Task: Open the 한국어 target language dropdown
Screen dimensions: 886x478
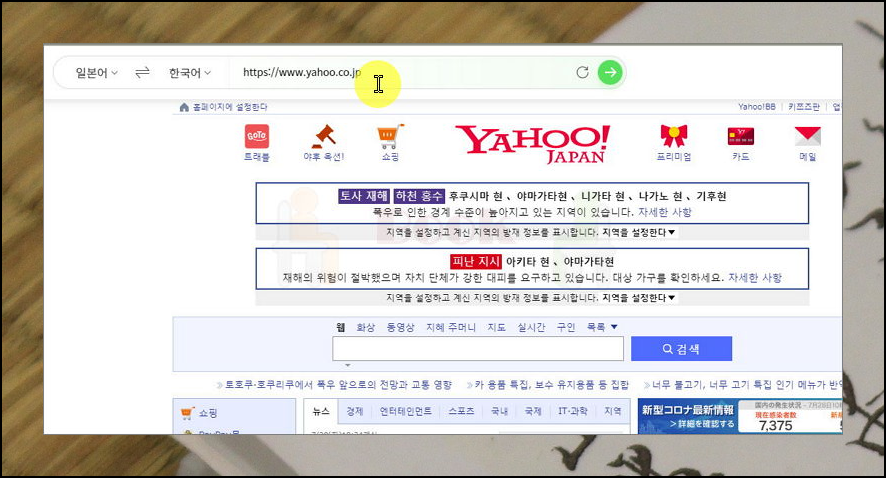Action: click(x=190, y=73)
